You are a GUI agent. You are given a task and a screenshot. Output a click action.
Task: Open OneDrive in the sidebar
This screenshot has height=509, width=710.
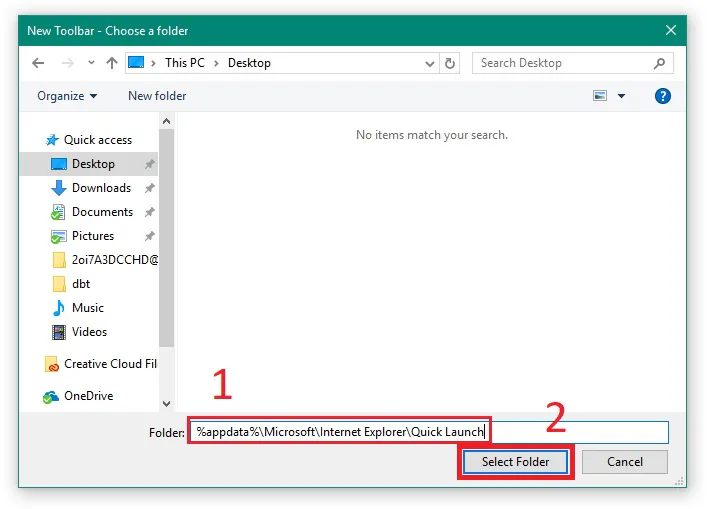(x=89, y=396)
